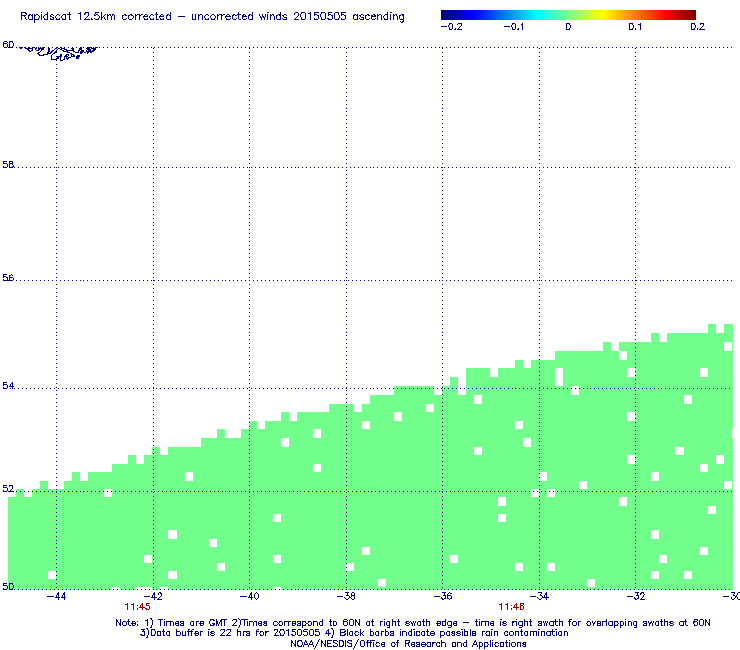Viewport: 740px width, 650px height.
Task: Click the 0.1 color scale label
Action: pos(635,27)
